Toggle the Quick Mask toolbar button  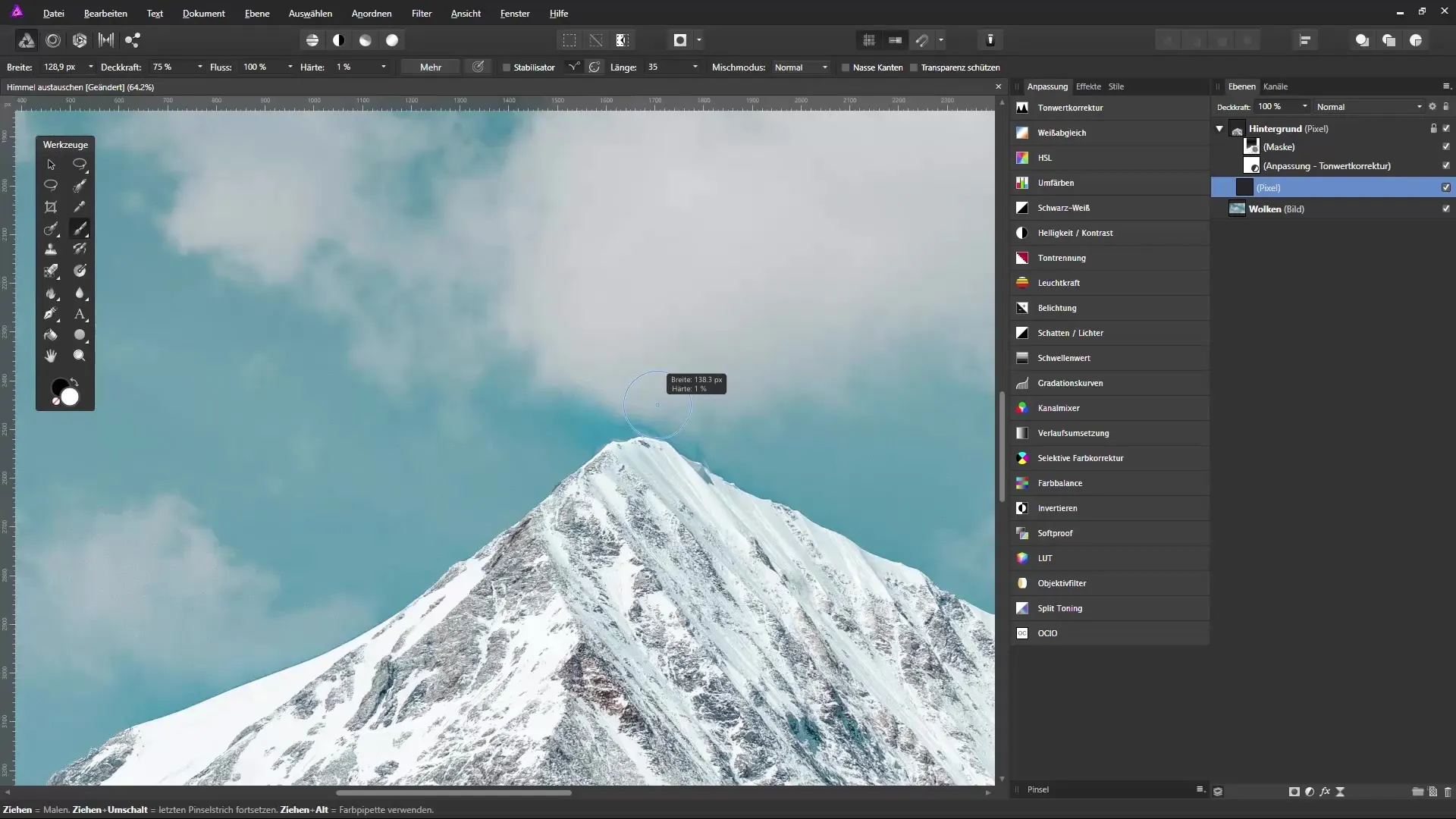point(680,40)
